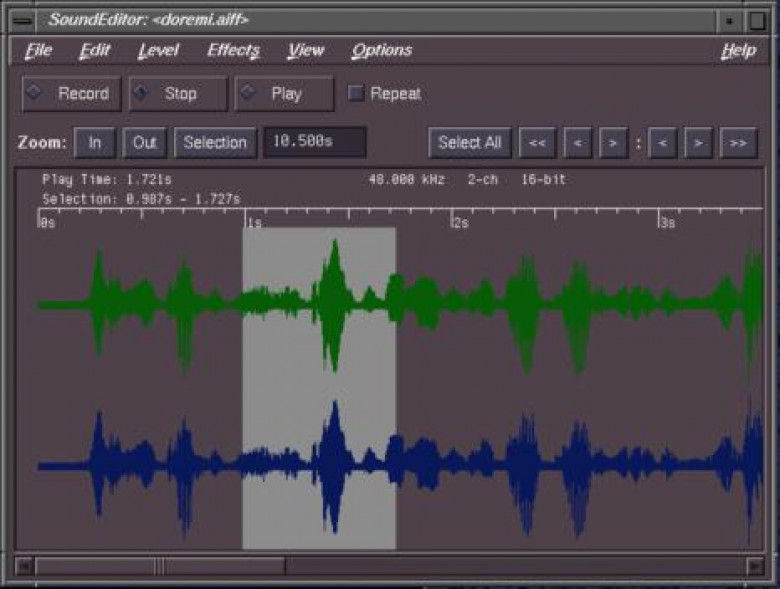This screenshot has height=589, width=780.
Task: Click the horizontal scrollbar thumb
Action: click(160, 566)
